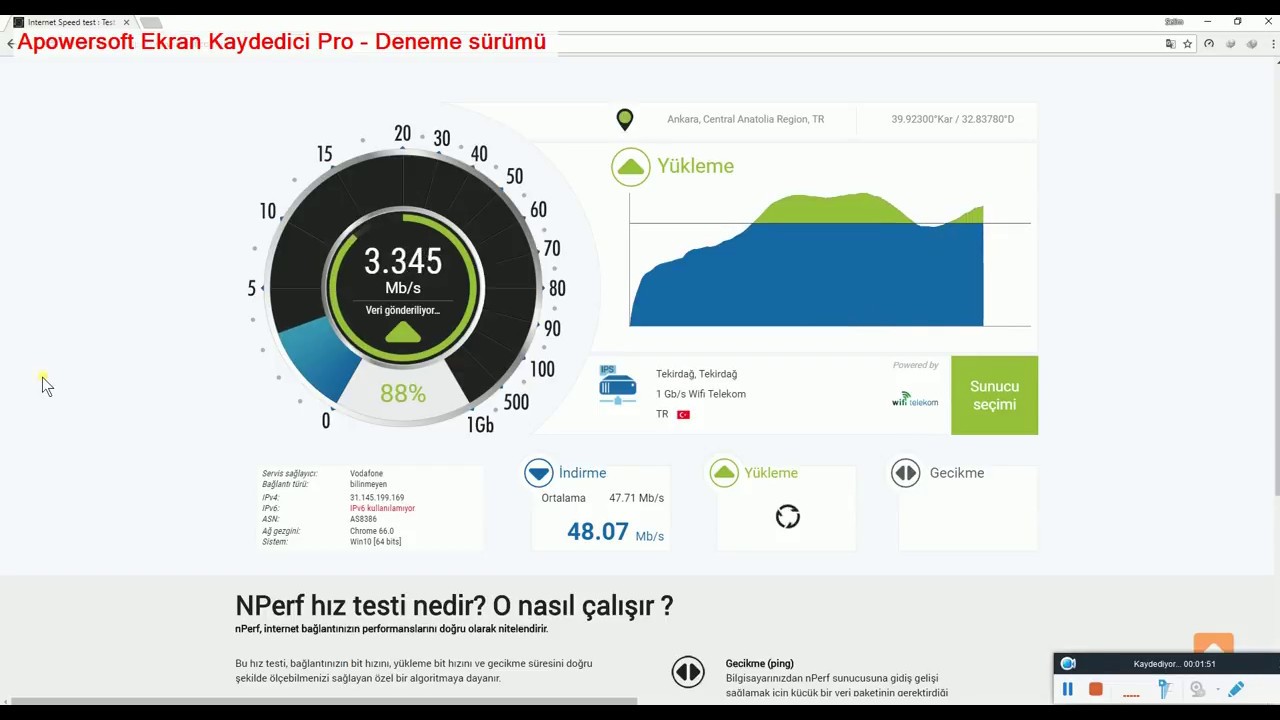
Task: Click the upload speed graph
Action: click(830, 260)
